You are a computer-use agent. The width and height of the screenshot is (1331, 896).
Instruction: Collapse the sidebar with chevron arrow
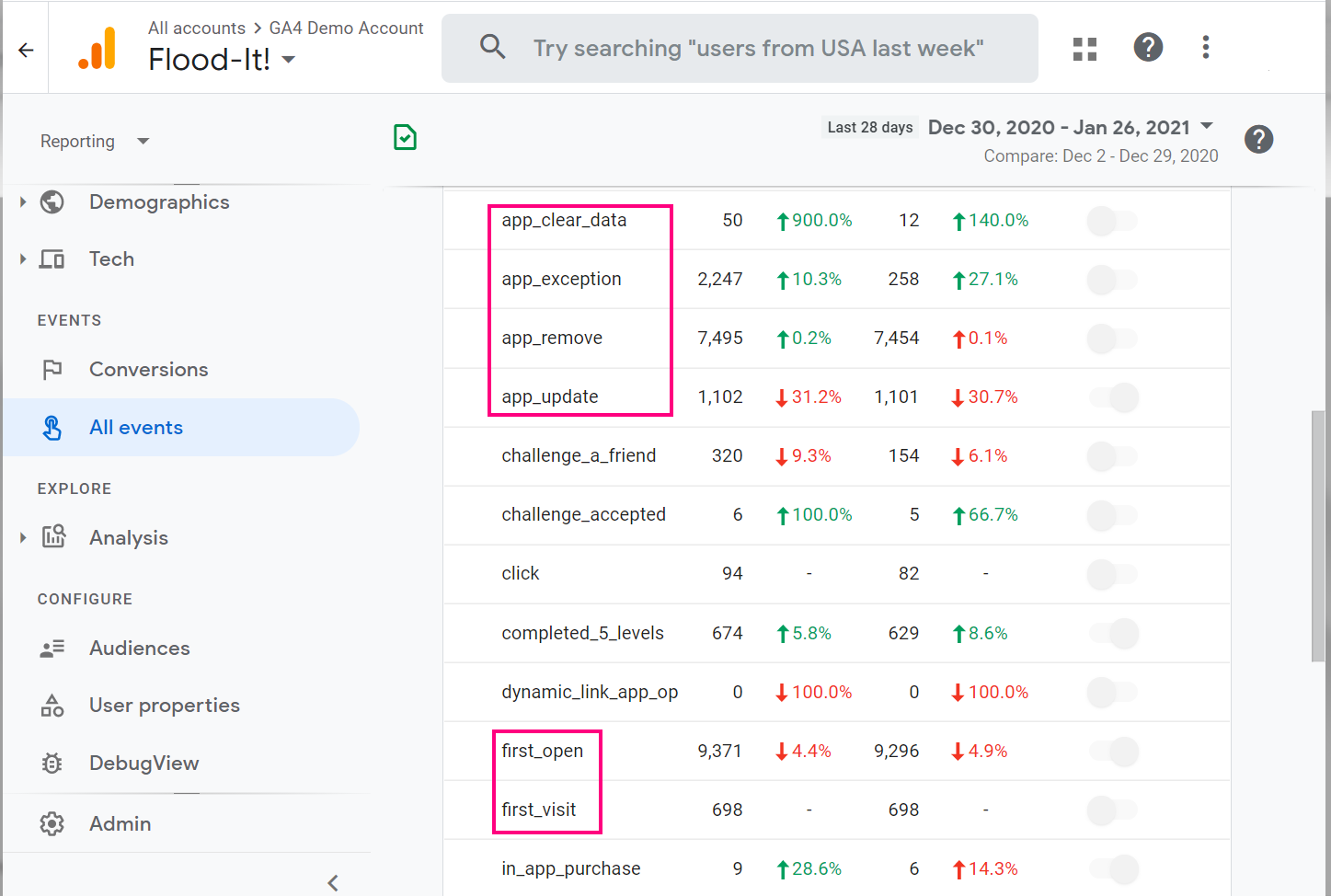tap(333, 882)
